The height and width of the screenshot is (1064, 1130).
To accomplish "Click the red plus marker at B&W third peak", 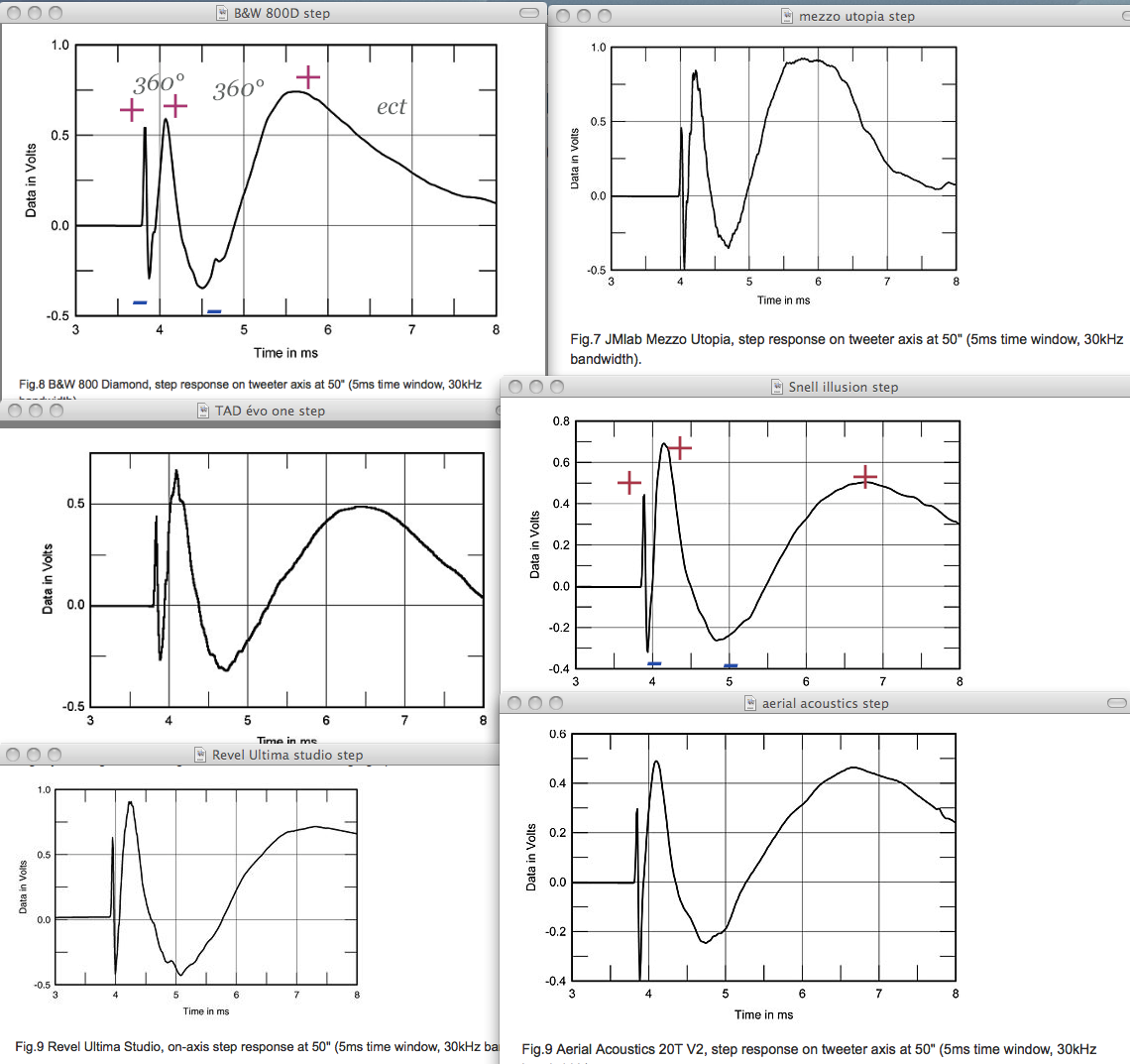I will [307, 77].
